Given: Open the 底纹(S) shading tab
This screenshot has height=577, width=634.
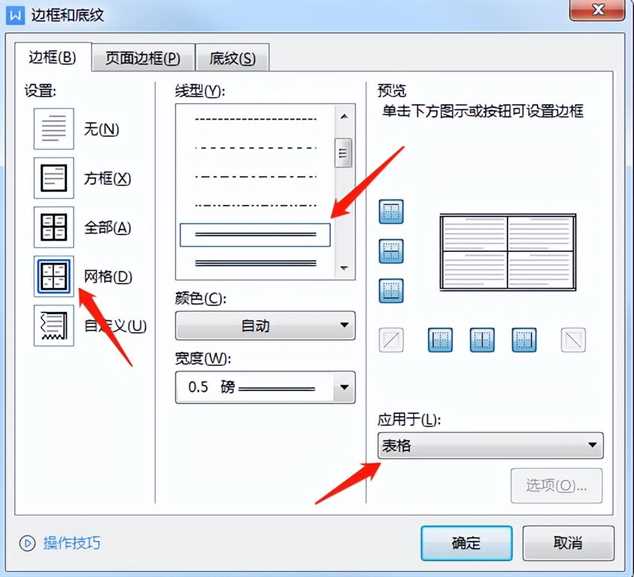Looking at the screenshot, I should click(232, 58).
